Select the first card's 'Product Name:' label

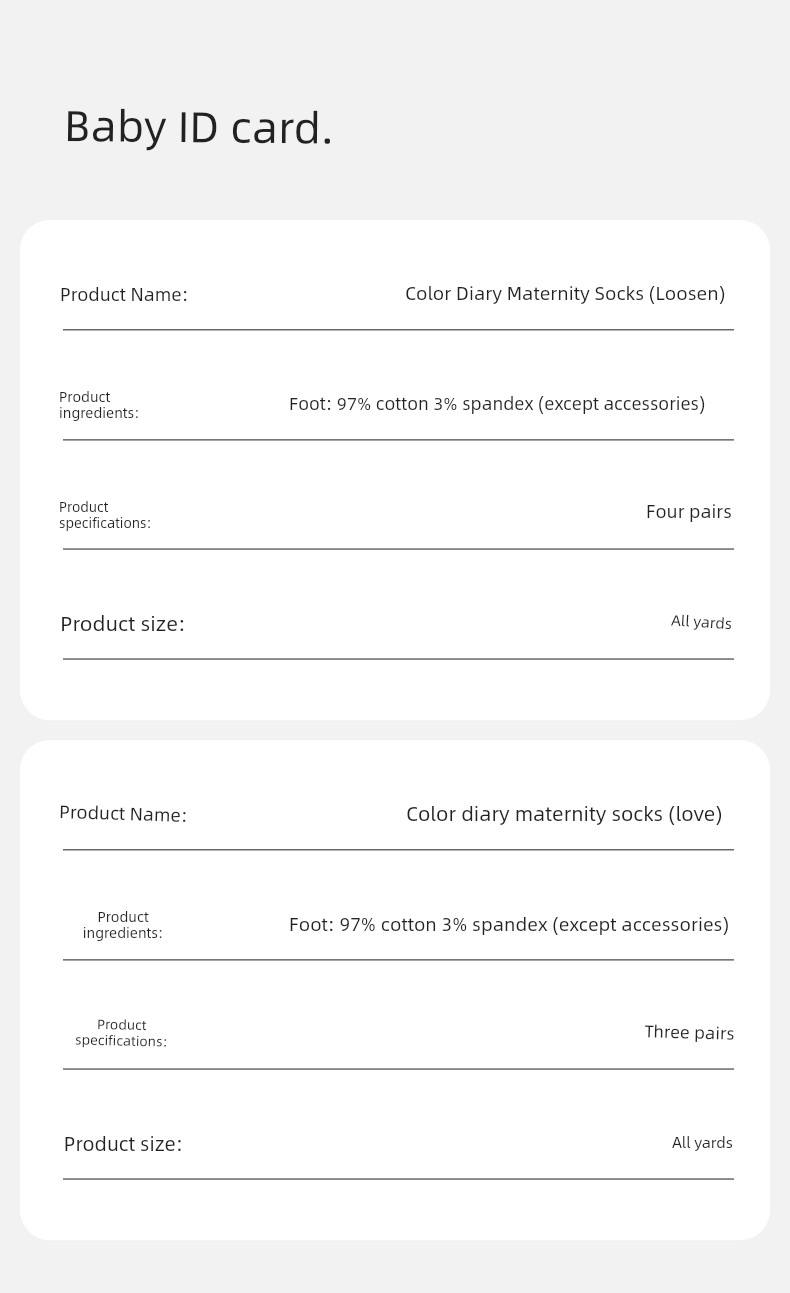coord(124,294)
